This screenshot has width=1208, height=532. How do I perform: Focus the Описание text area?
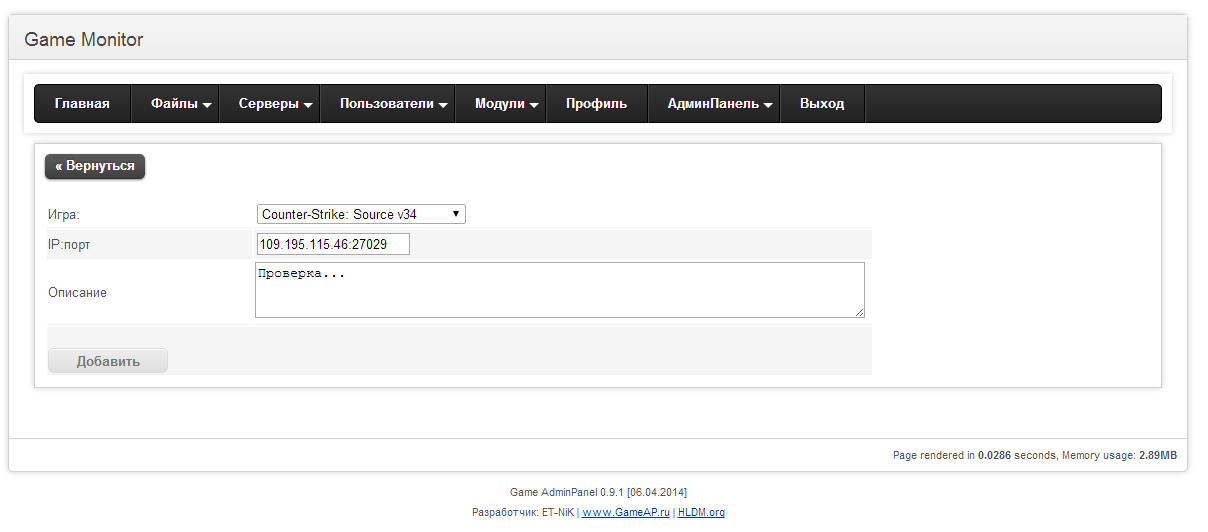(559, 290)
